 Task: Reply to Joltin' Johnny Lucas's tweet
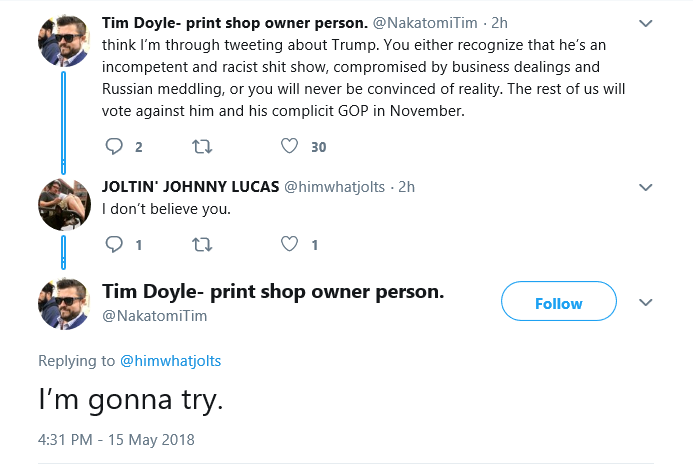(114, 244)
